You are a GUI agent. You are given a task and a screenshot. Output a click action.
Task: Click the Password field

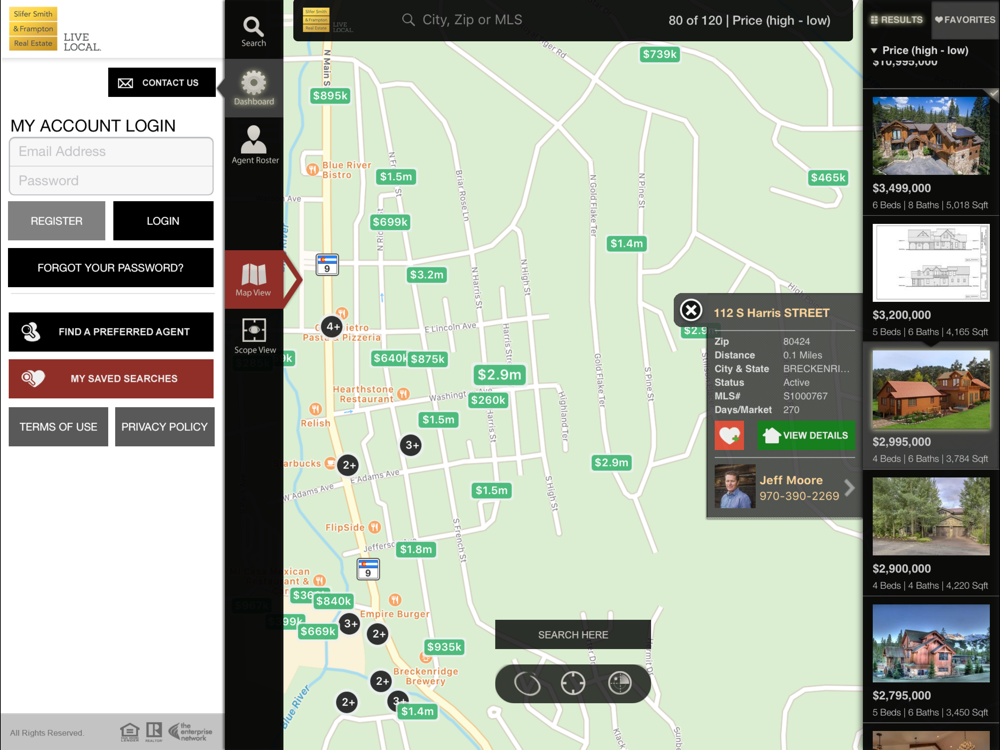coord(111,180)
